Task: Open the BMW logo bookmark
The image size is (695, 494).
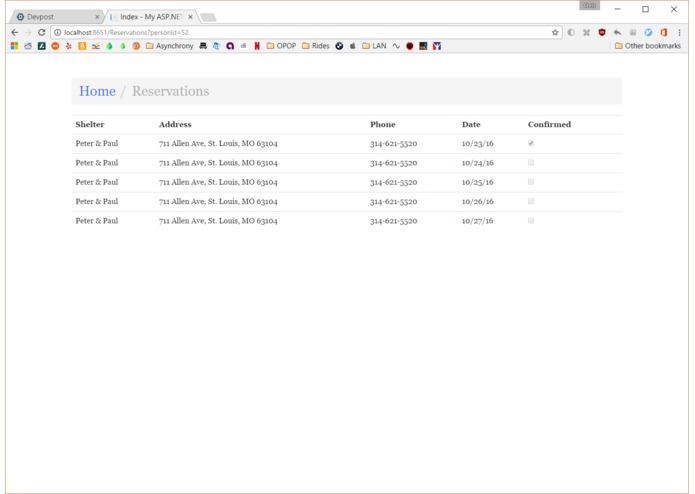Action: 339,46
